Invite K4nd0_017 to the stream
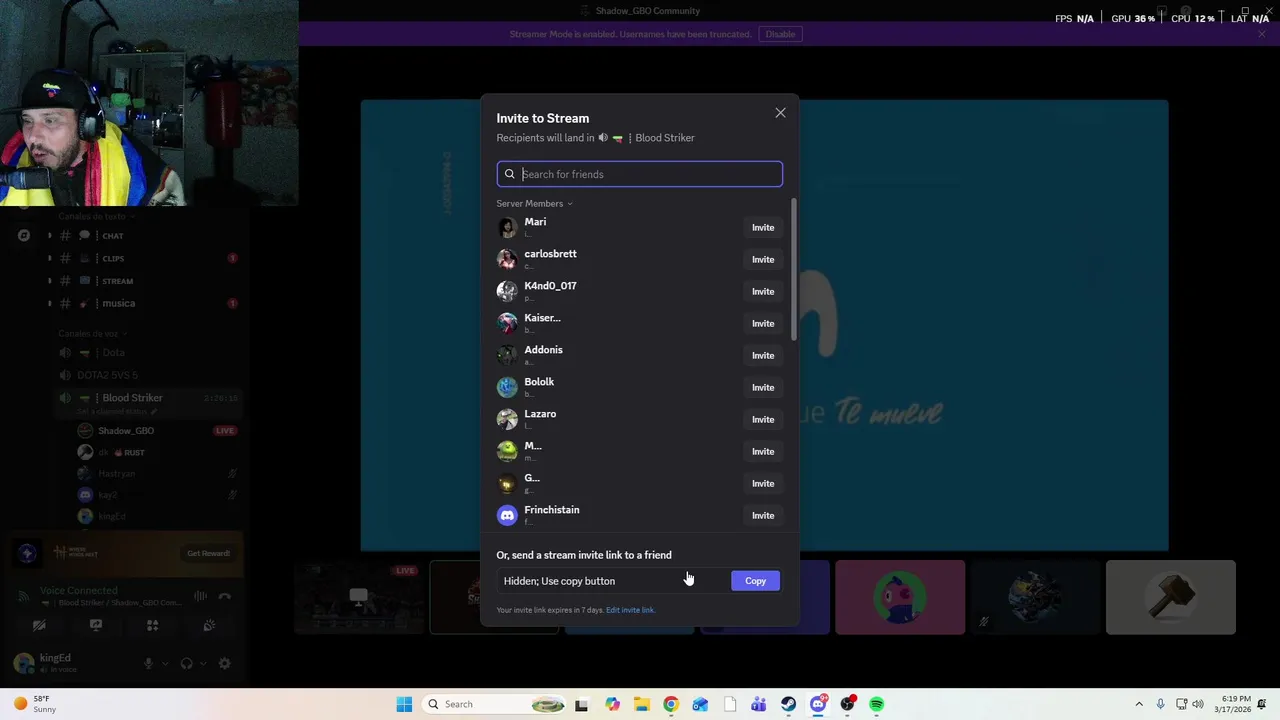 pyautogui.click(x=763, y=291)
